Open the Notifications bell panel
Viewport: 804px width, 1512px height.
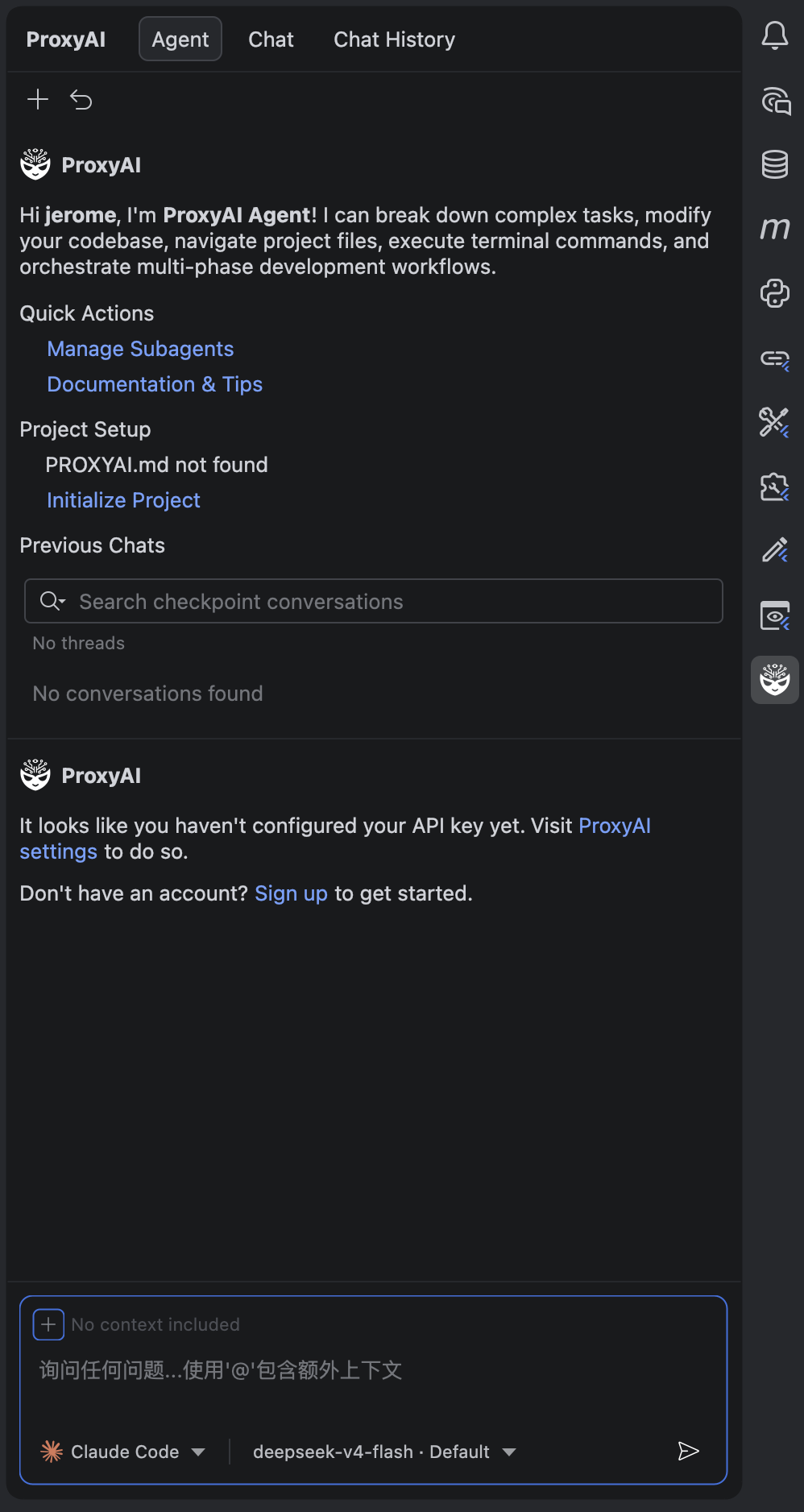pyautogui.click(x=775, y=35)
